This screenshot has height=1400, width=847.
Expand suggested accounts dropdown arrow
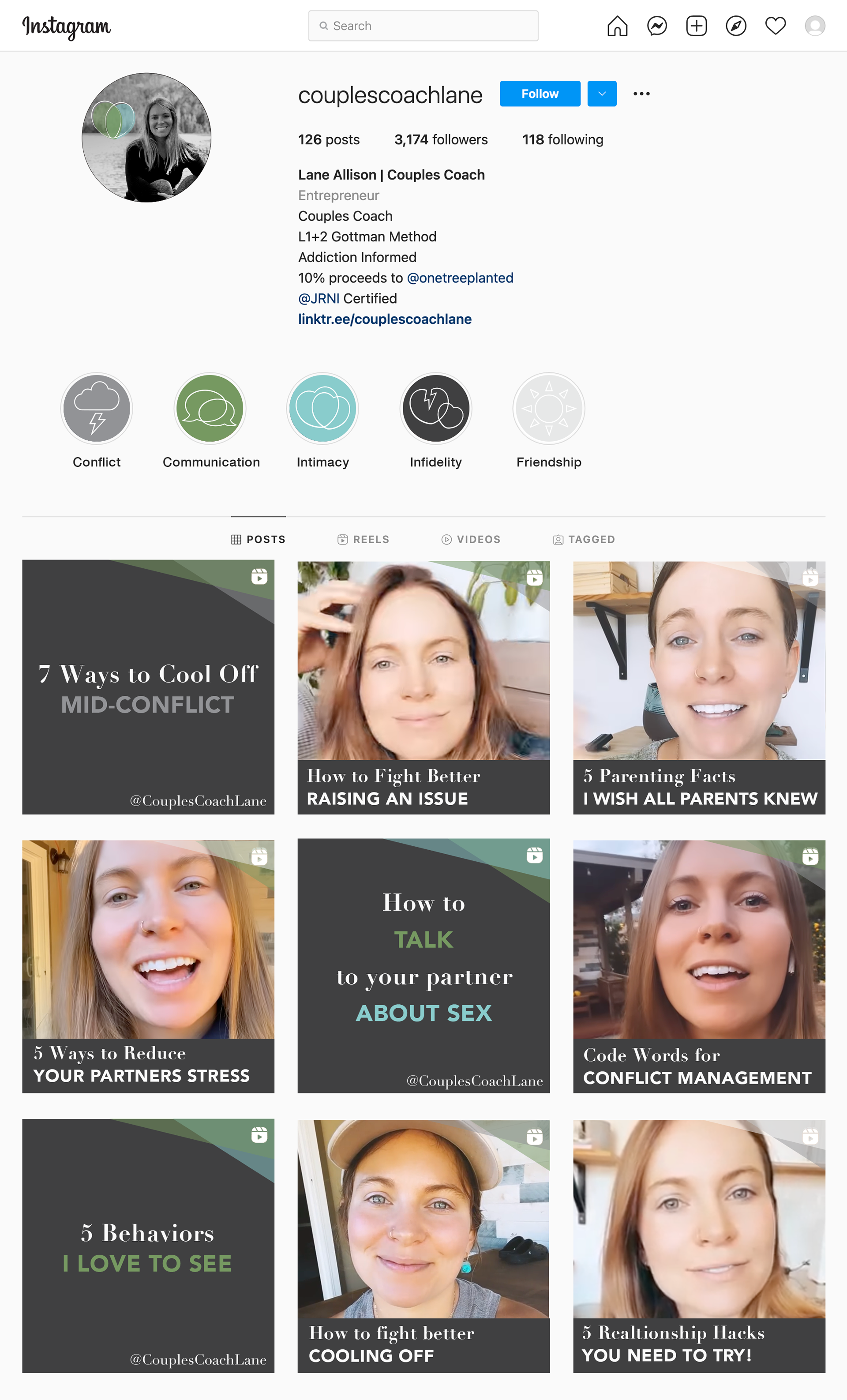pyautogui.click(x=602, y=94)
